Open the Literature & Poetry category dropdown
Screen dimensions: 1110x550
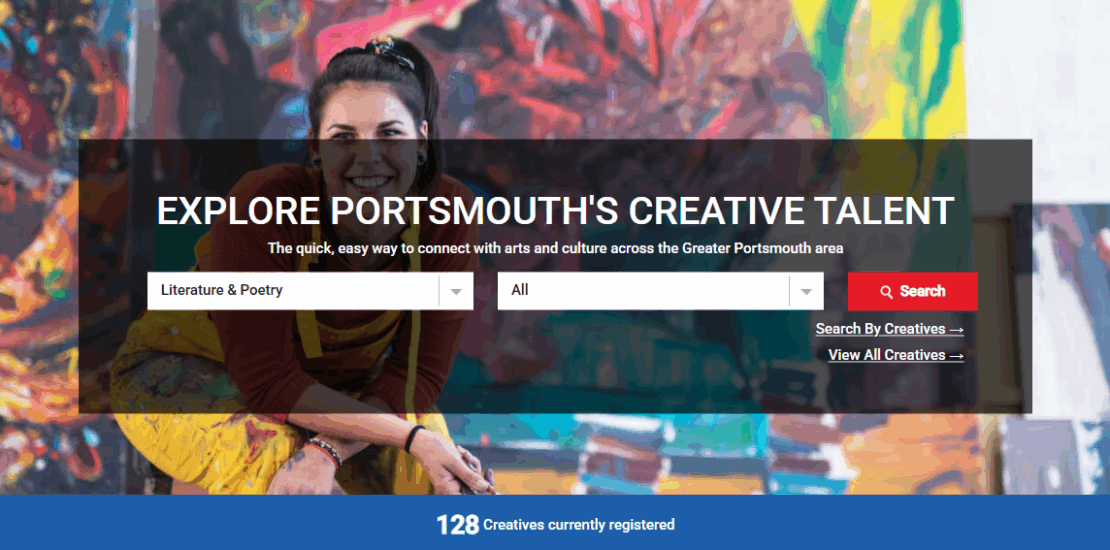tap(310, 291)
